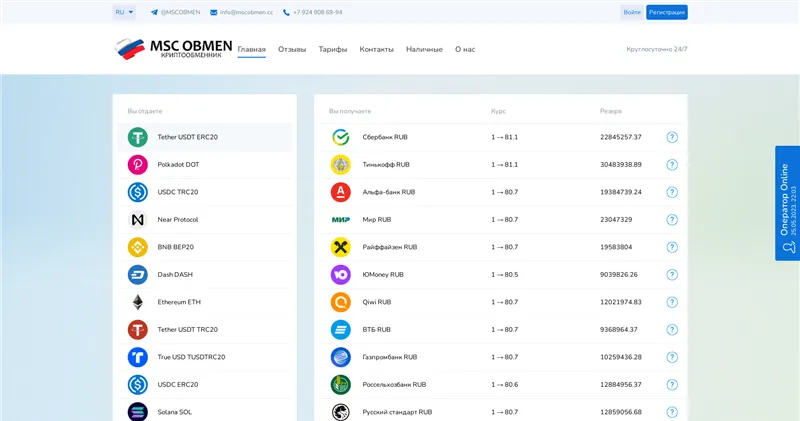Open help icon for Мир RUB row
This screenshot has width=800, height=421.
point(672,220)
